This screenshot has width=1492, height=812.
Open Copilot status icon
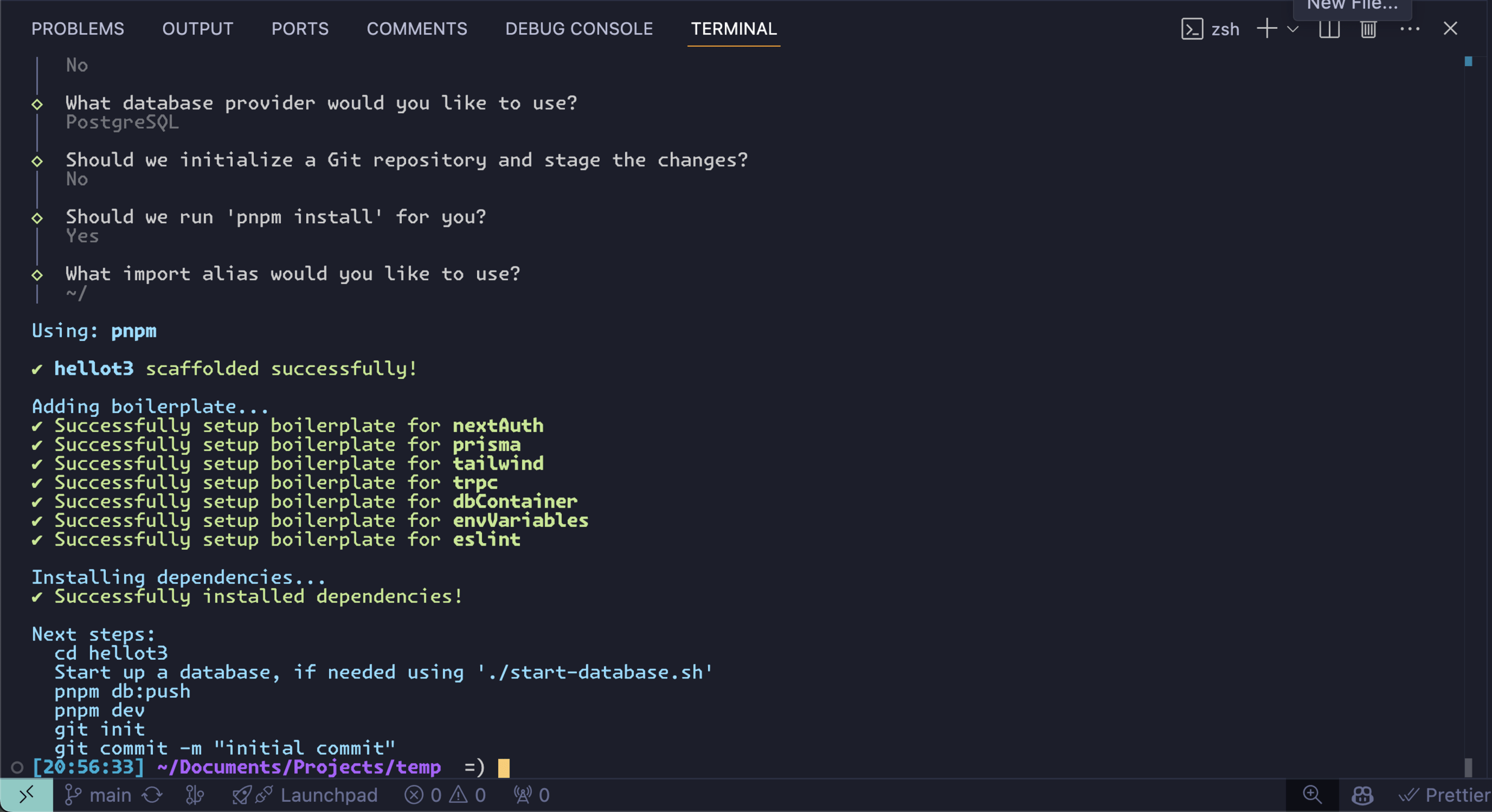click(1362, 795)
